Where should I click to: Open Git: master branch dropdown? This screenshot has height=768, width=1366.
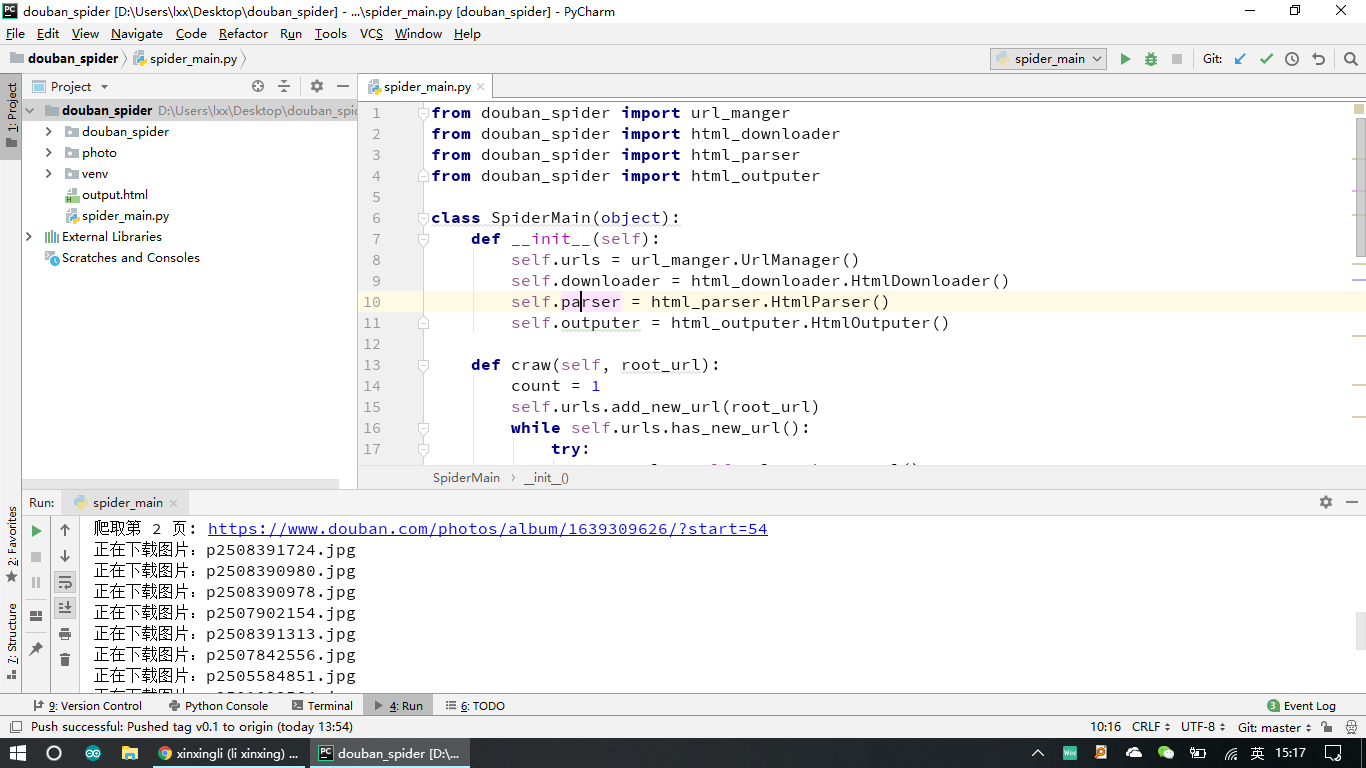(1274, 727)
